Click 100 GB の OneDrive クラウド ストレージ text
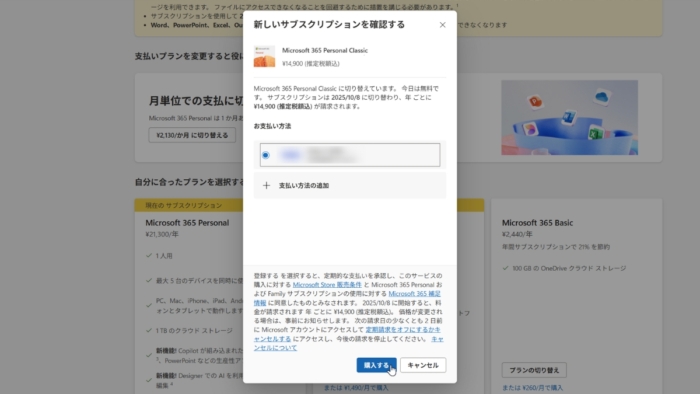 tap(569, 268)
